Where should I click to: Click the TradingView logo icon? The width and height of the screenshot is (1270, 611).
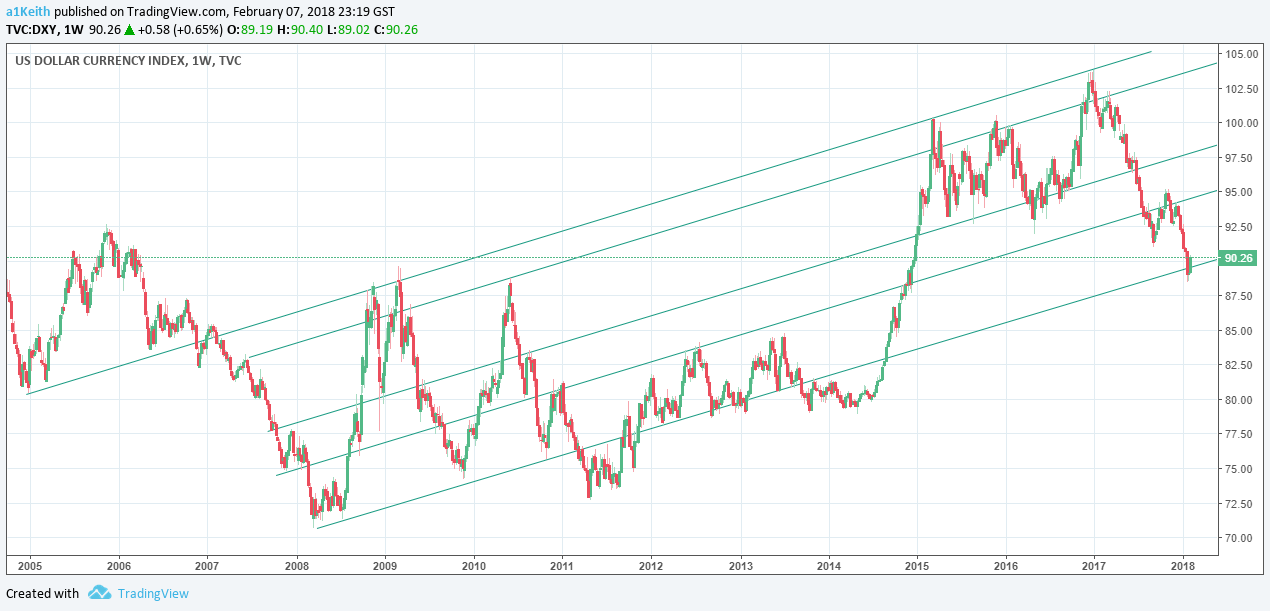99,593
